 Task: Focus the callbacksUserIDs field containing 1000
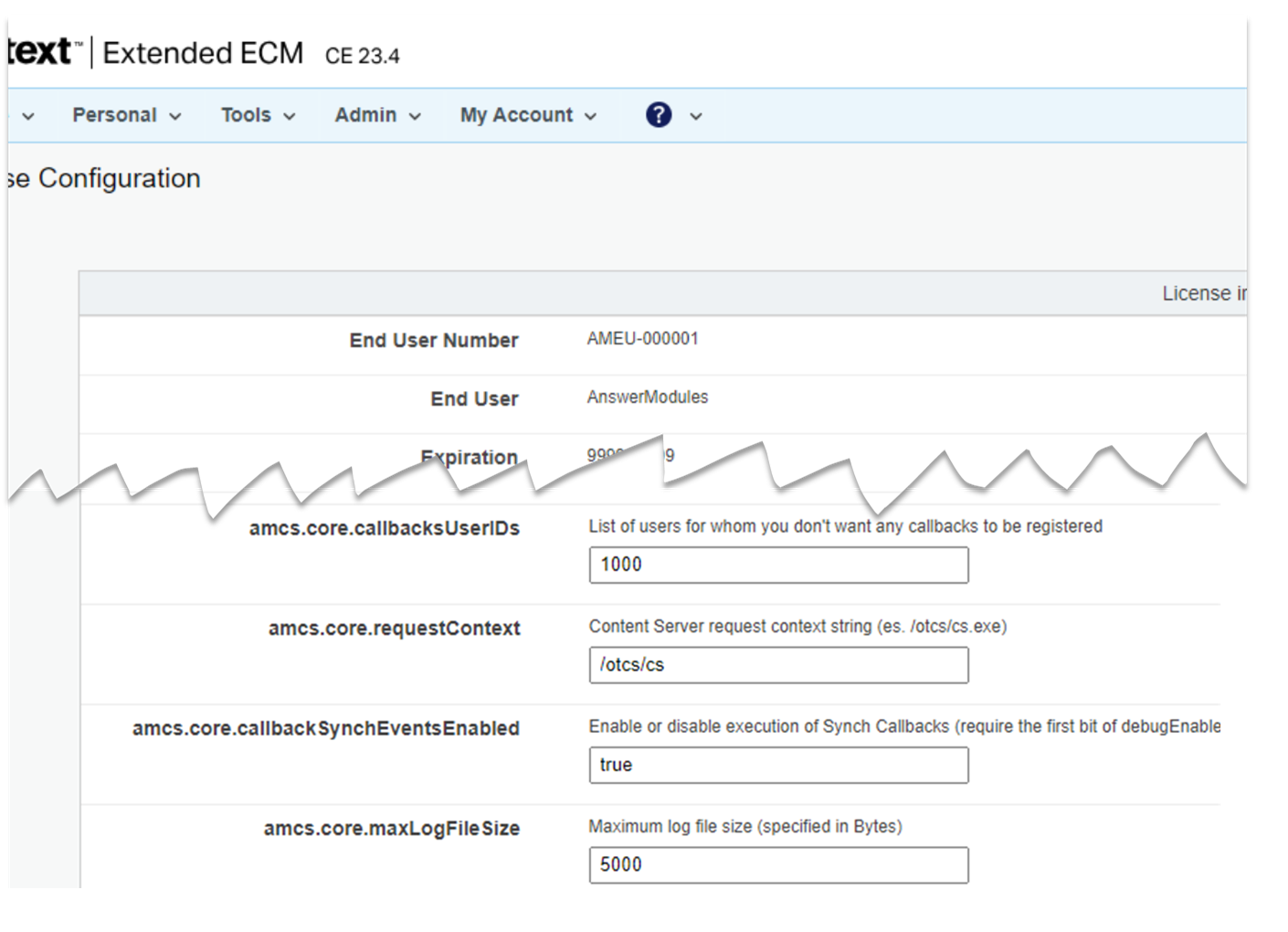tap(778, 565)
